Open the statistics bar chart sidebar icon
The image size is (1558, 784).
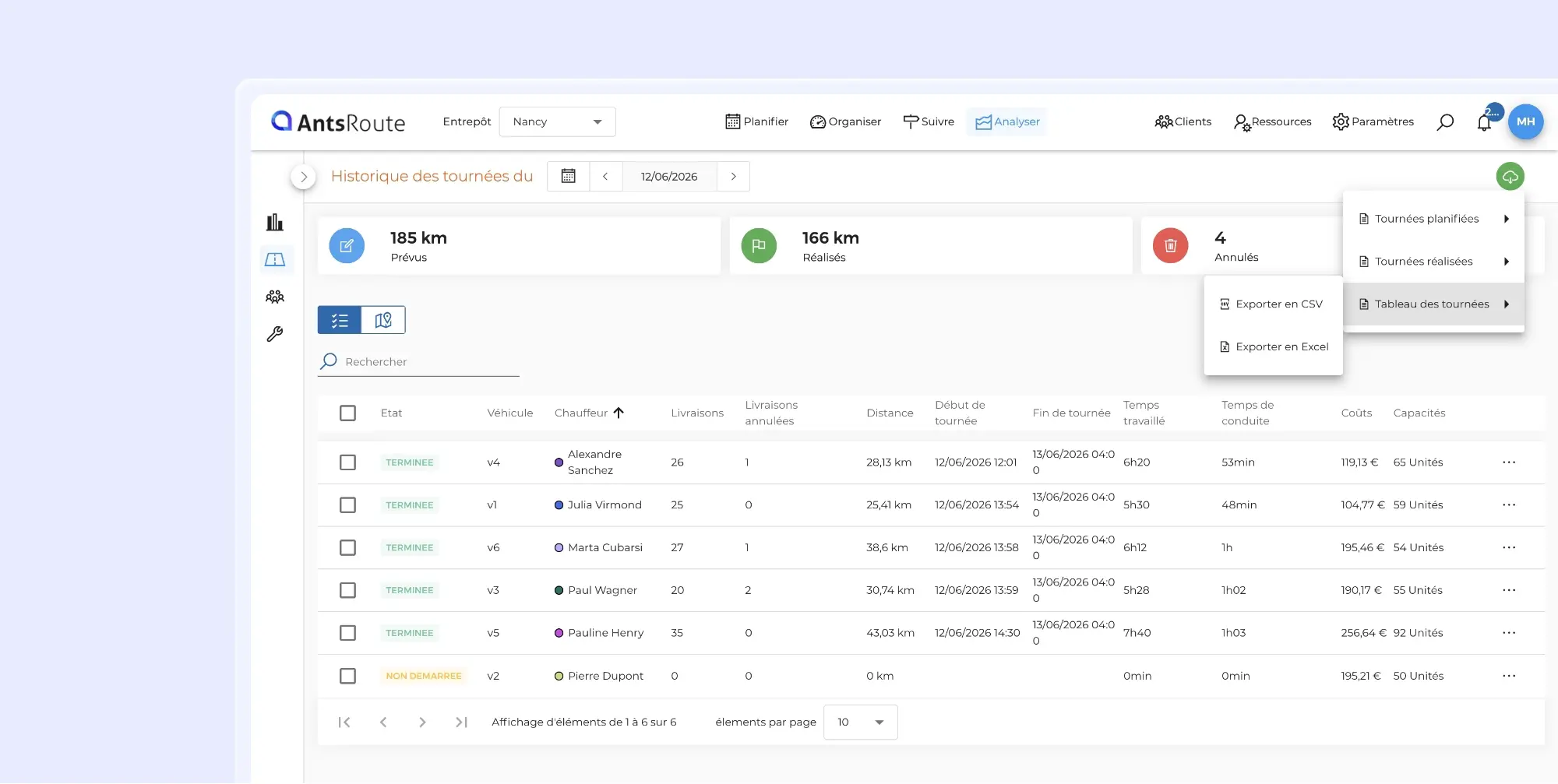tap(275, 223)
